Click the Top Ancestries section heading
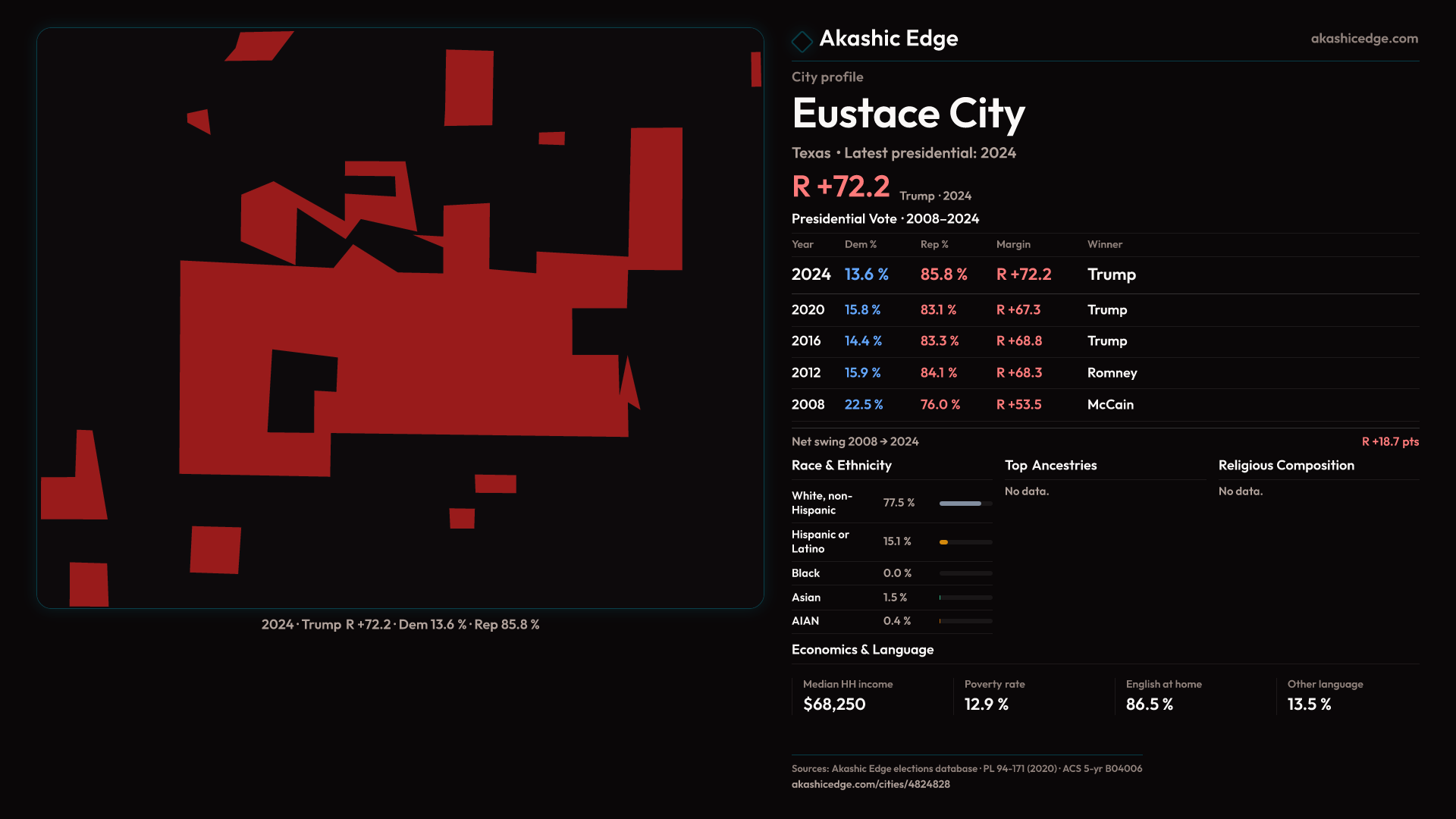The height and width of the screenshot is (819, 1456). click(1050, 466)
